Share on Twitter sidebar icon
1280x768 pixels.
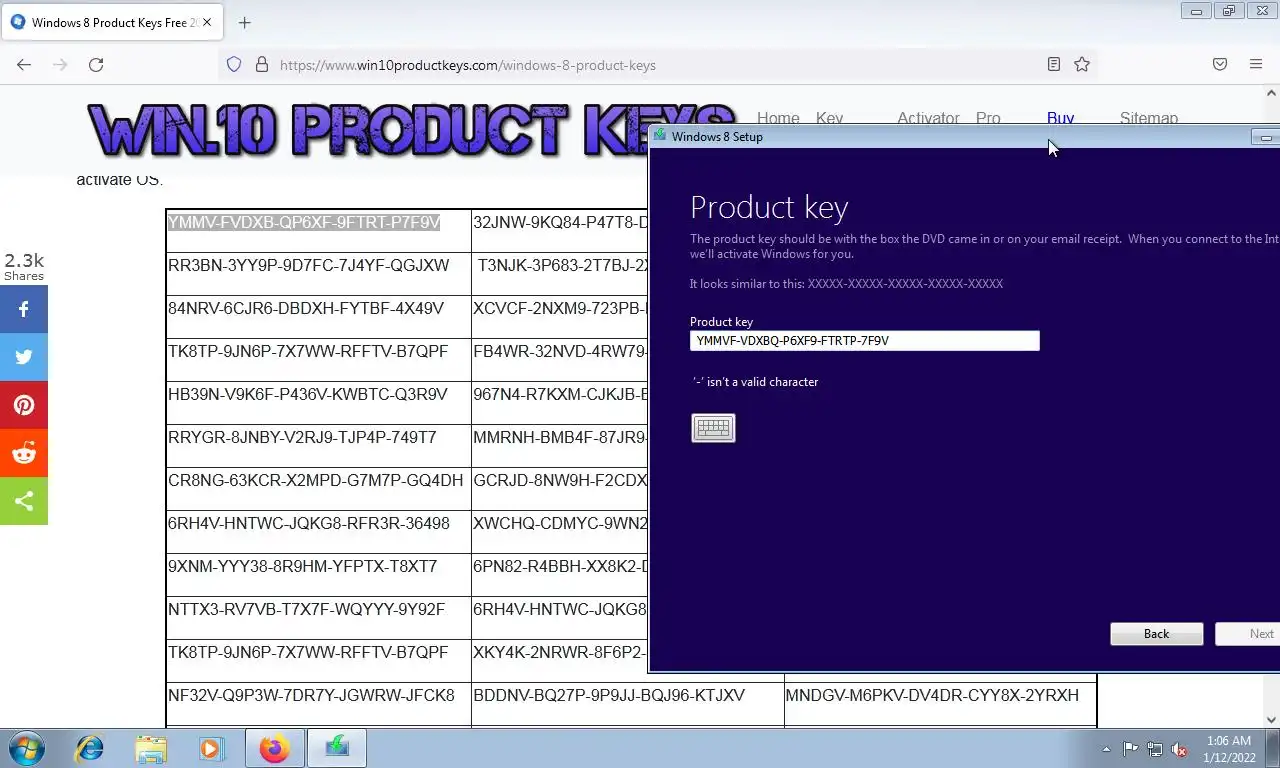coord(24,358)
